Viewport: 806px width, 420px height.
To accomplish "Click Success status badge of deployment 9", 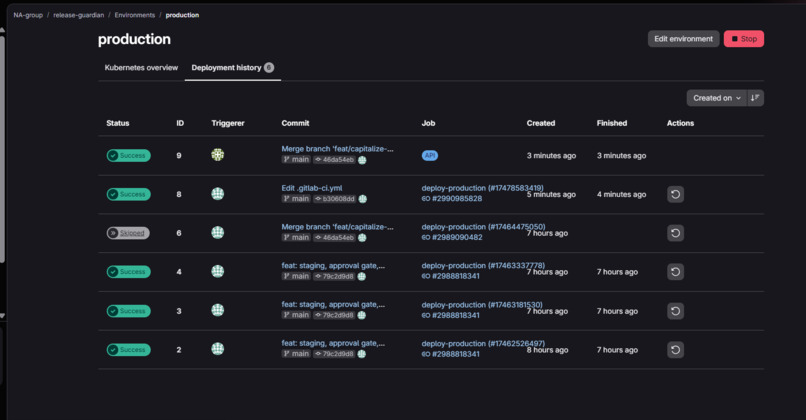I will point(129,156).
